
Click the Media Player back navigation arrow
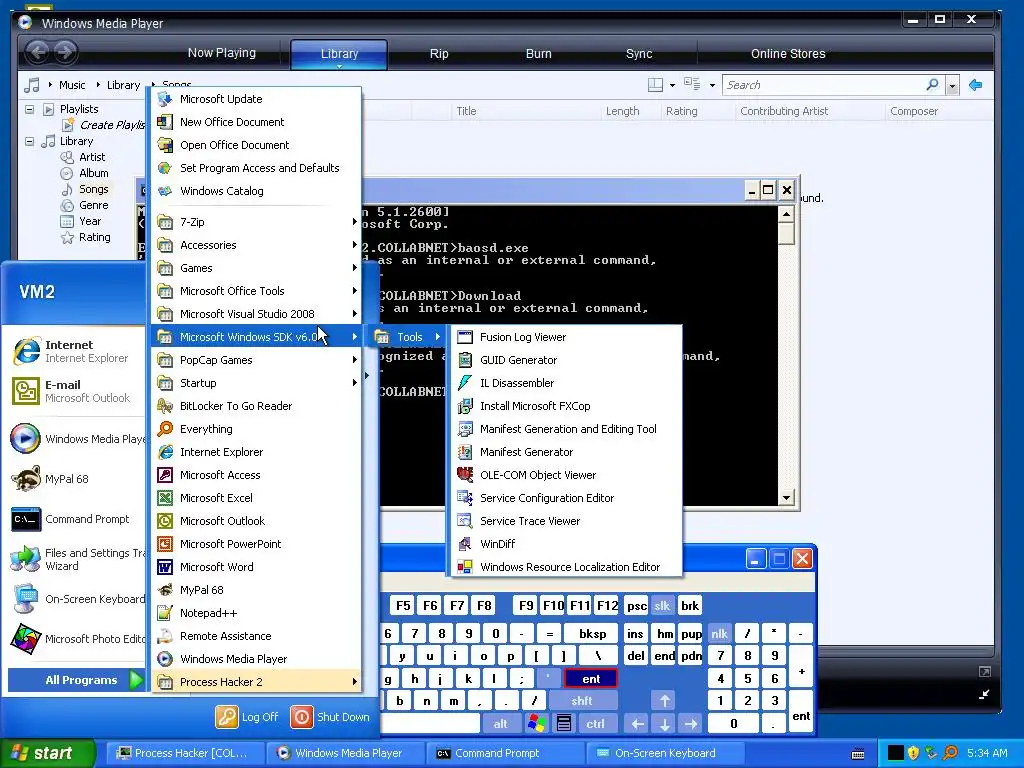coord(38,52)
